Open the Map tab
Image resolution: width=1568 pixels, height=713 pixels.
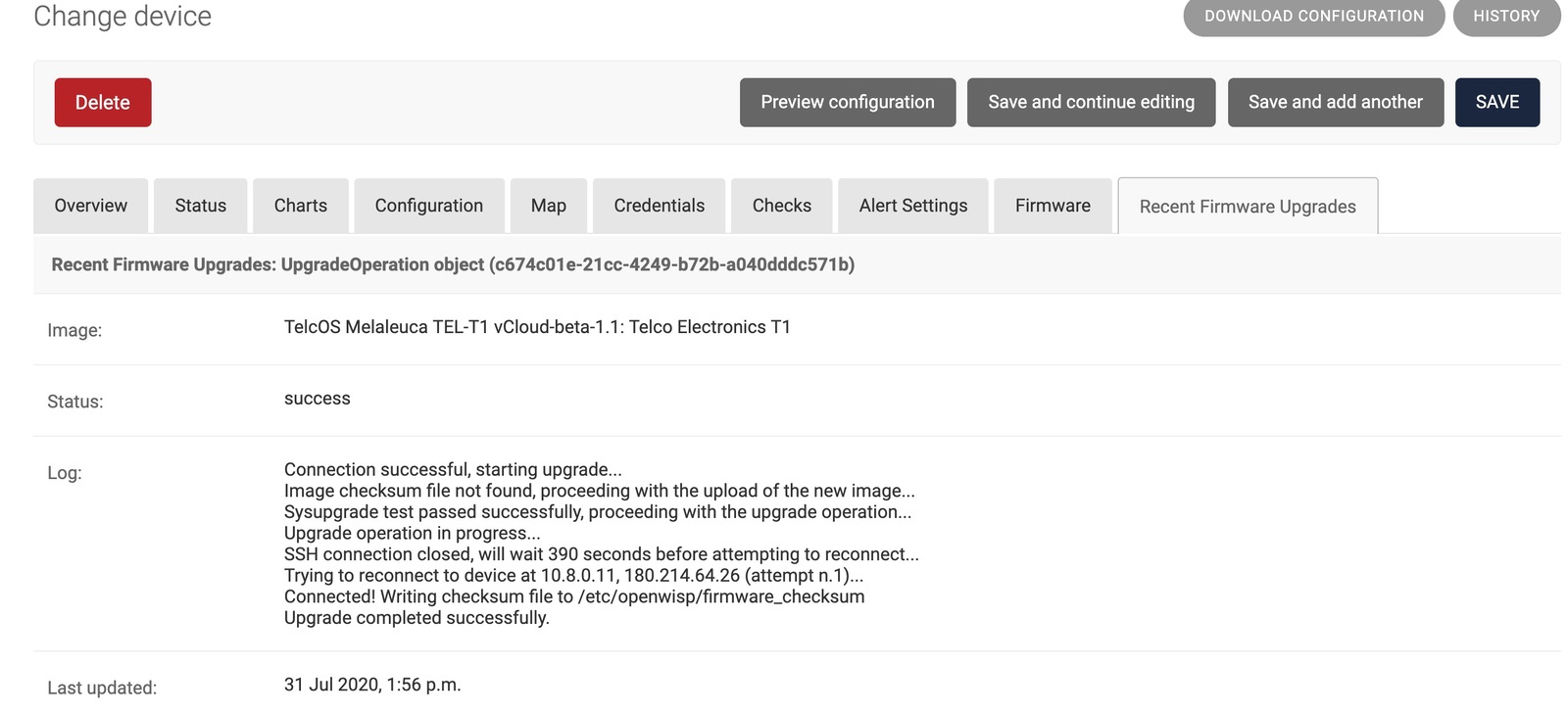point(549,206)
